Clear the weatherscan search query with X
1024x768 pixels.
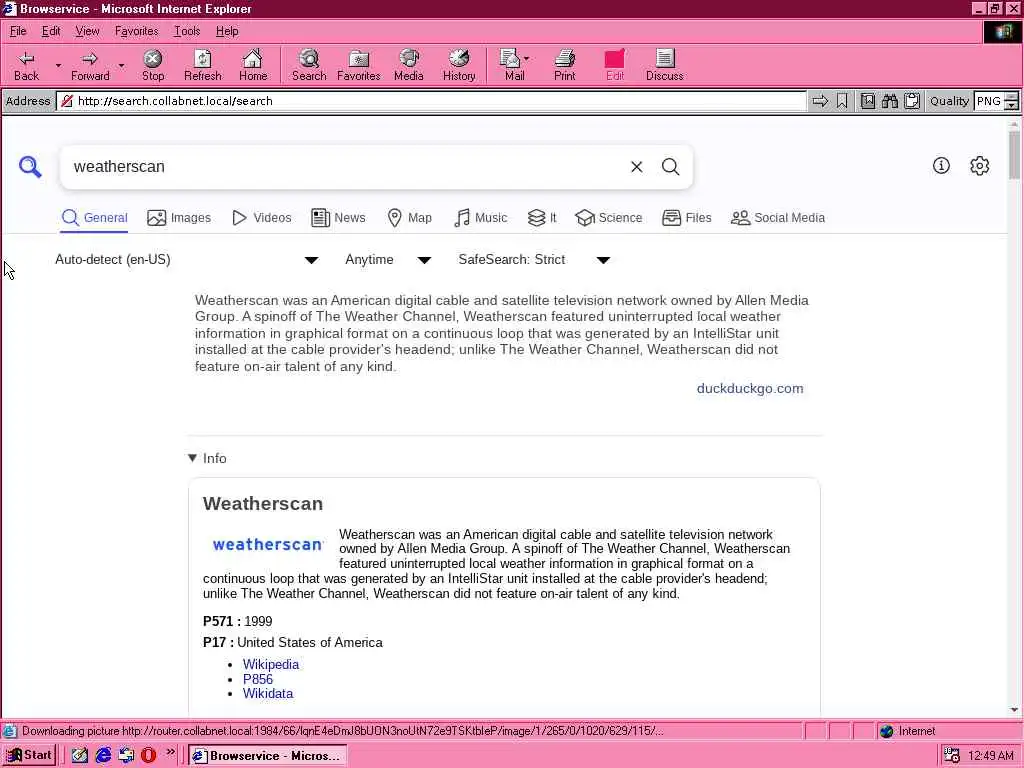[x=636, y=167]
